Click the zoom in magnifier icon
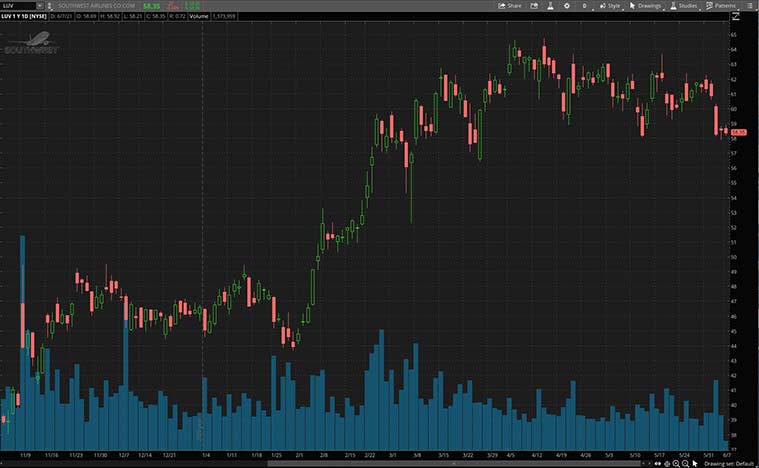 (x=676, y=464)
